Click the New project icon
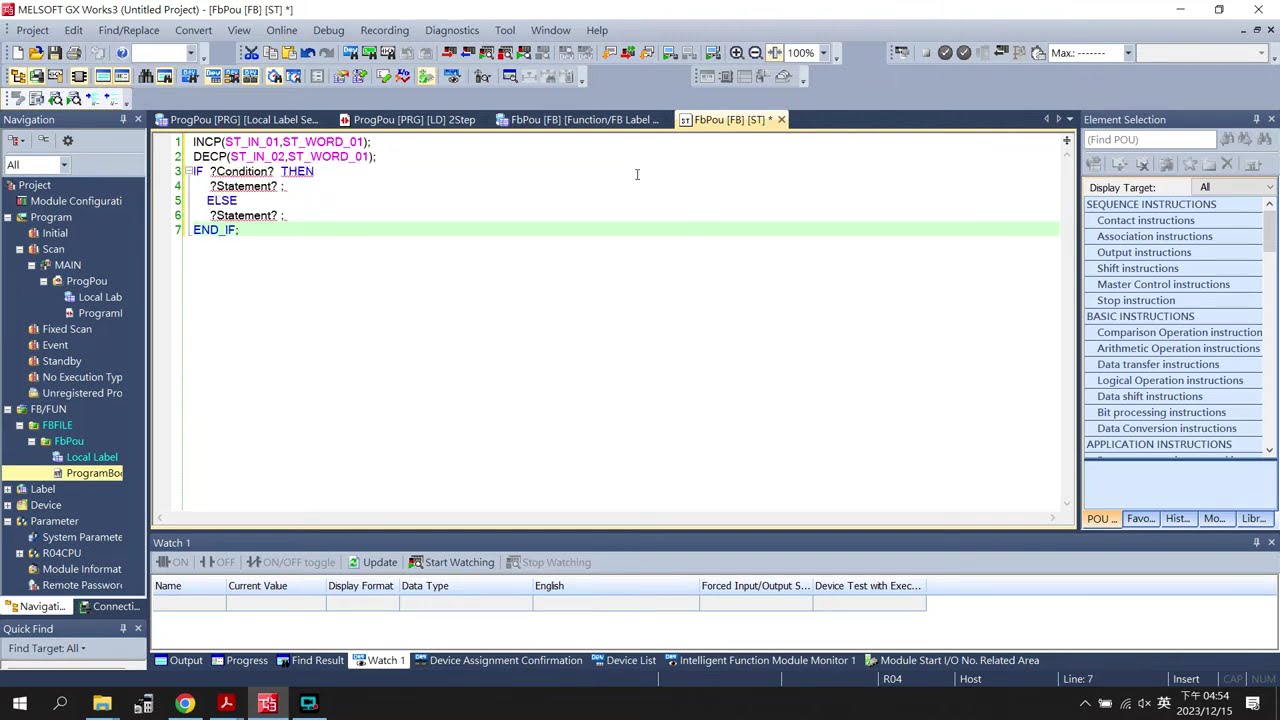The image size is (1280, 720). 18,53
